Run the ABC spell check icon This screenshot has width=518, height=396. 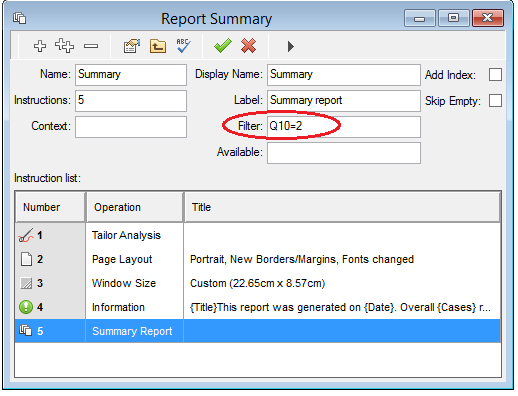point(183,46)
